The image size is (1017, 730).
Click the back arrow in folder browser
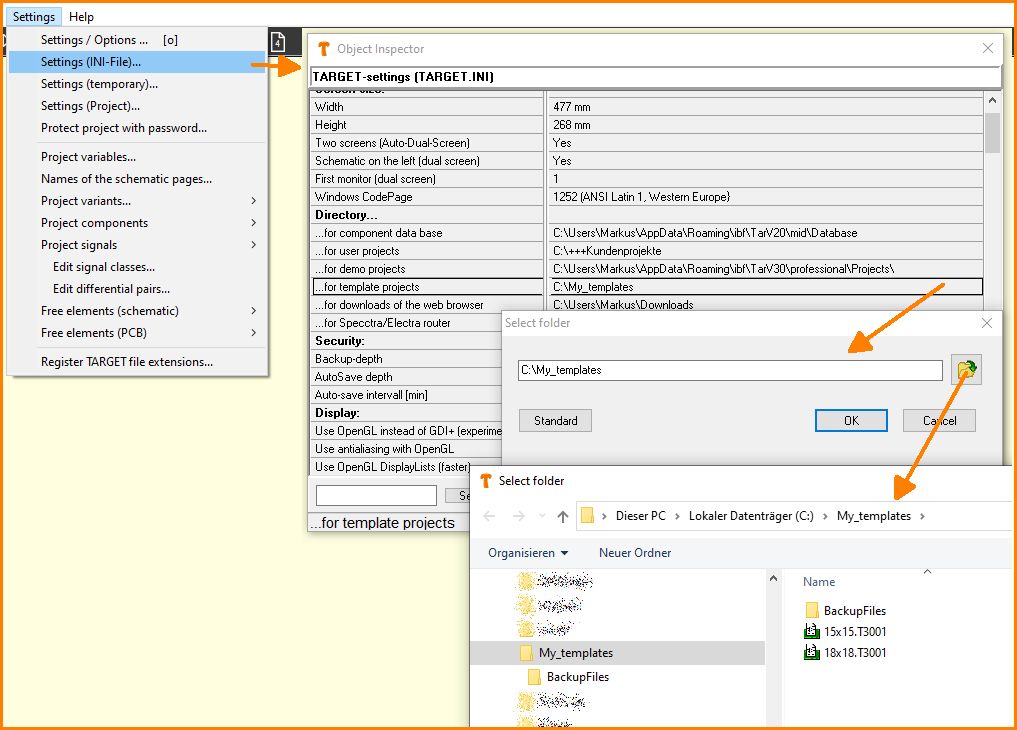coord(489,516)
